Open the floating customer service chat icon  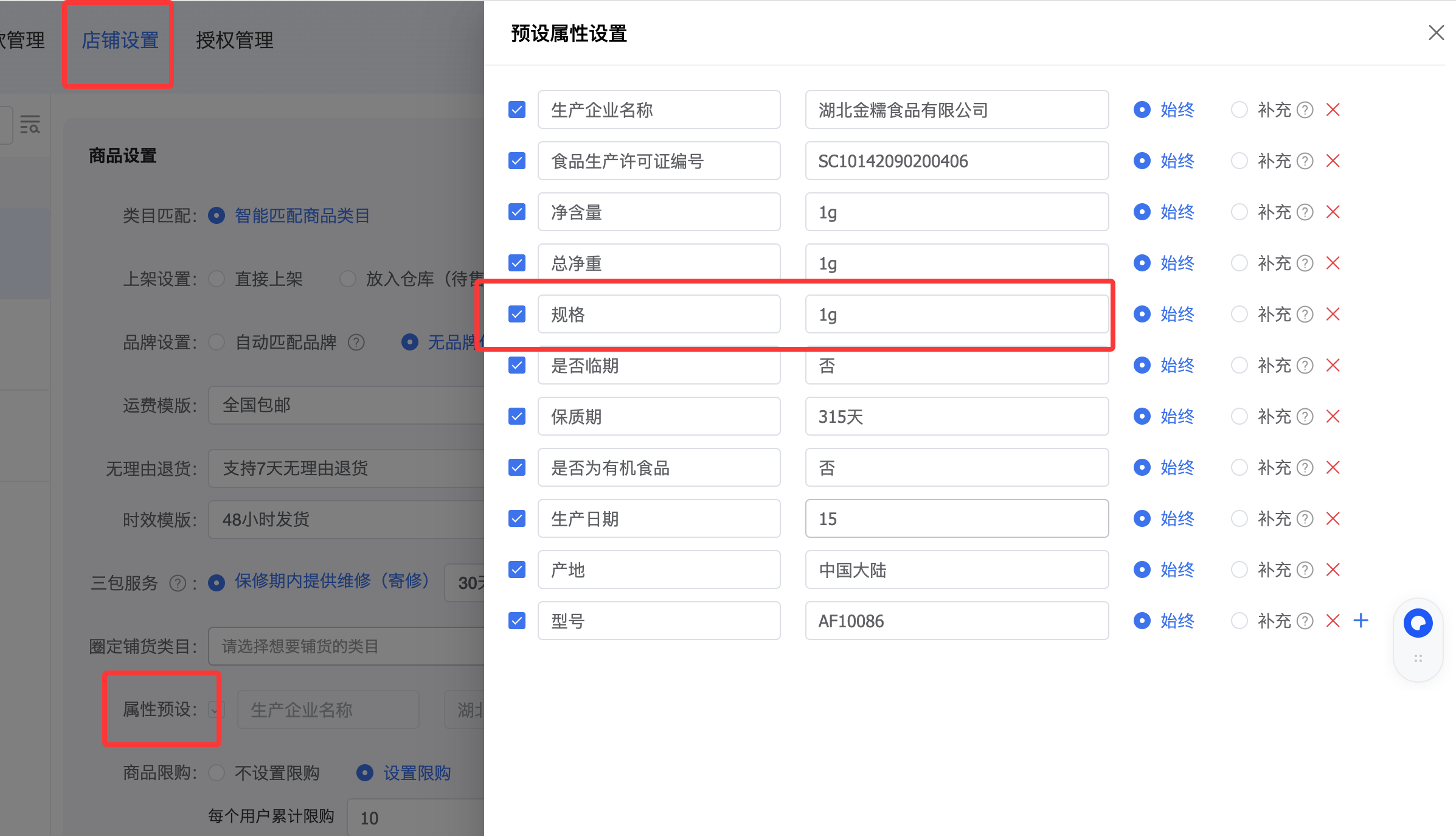[x=1418, y=624]
